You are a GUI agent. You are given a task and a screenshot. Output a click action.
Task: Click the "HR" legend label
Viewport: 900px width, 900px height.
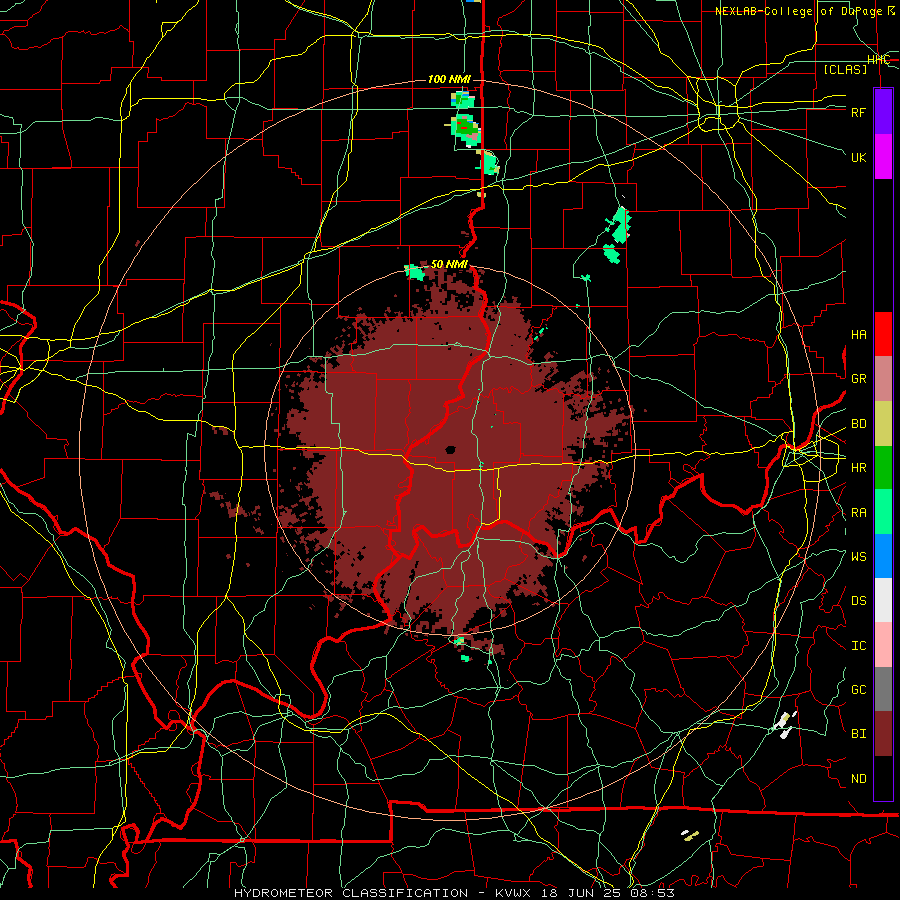[858, 467]
